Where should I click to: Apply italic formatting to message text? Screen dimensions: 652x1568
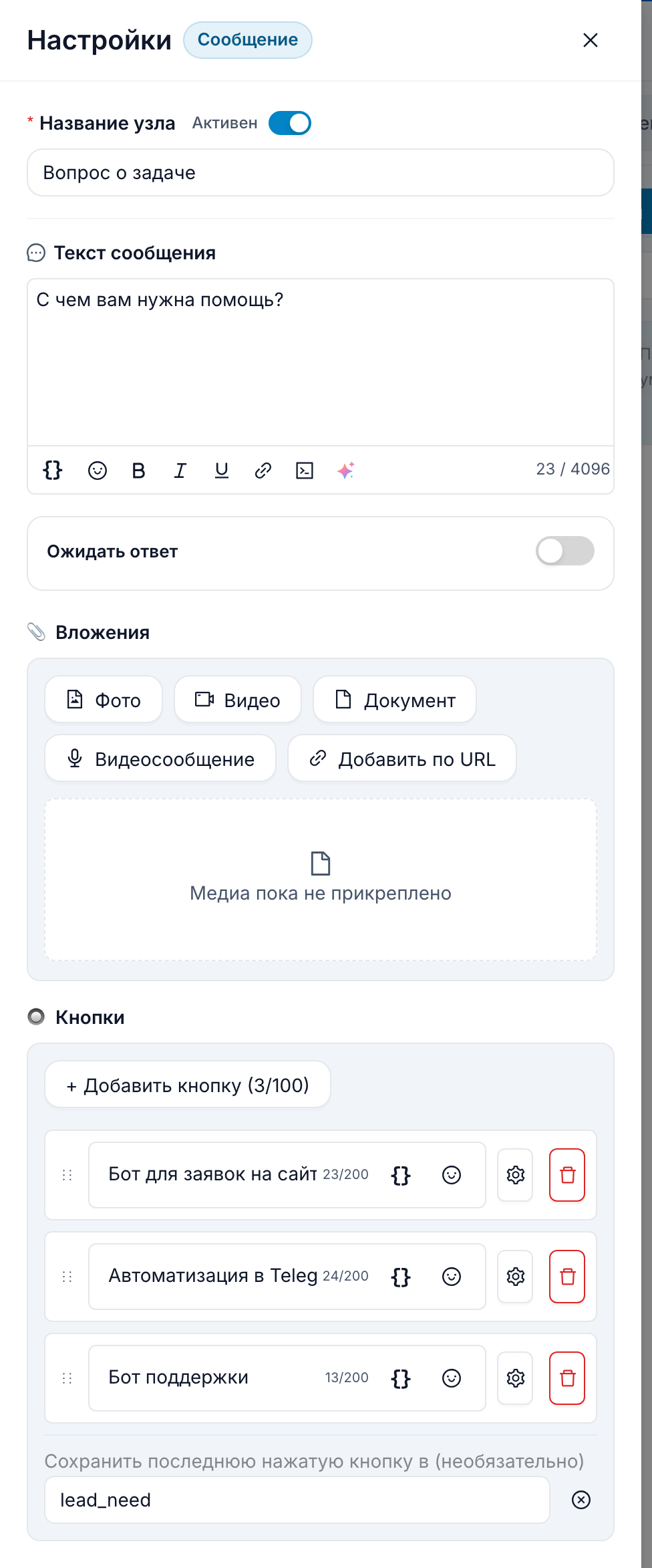pos(180,471)
